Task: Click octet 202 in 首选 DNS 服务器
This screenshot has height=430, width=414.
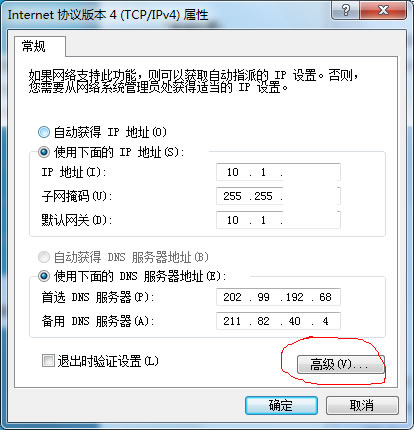Action: (232, 297)
